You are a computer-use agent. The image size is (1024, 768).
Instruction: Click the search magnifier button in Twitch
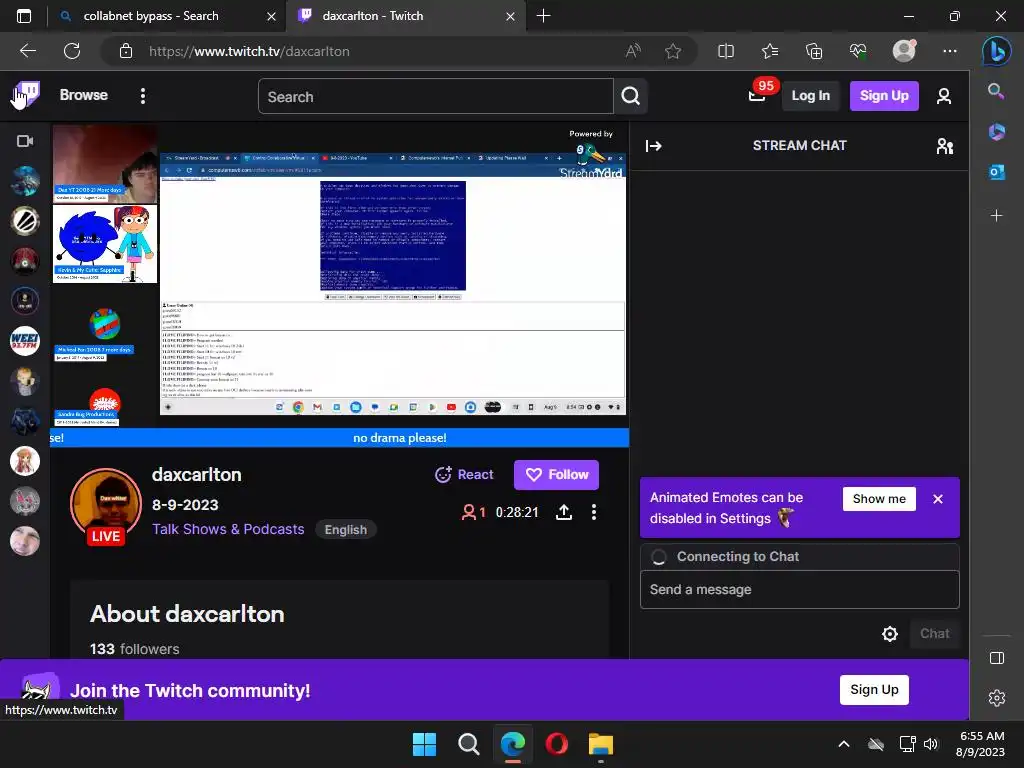pos(630,96)
